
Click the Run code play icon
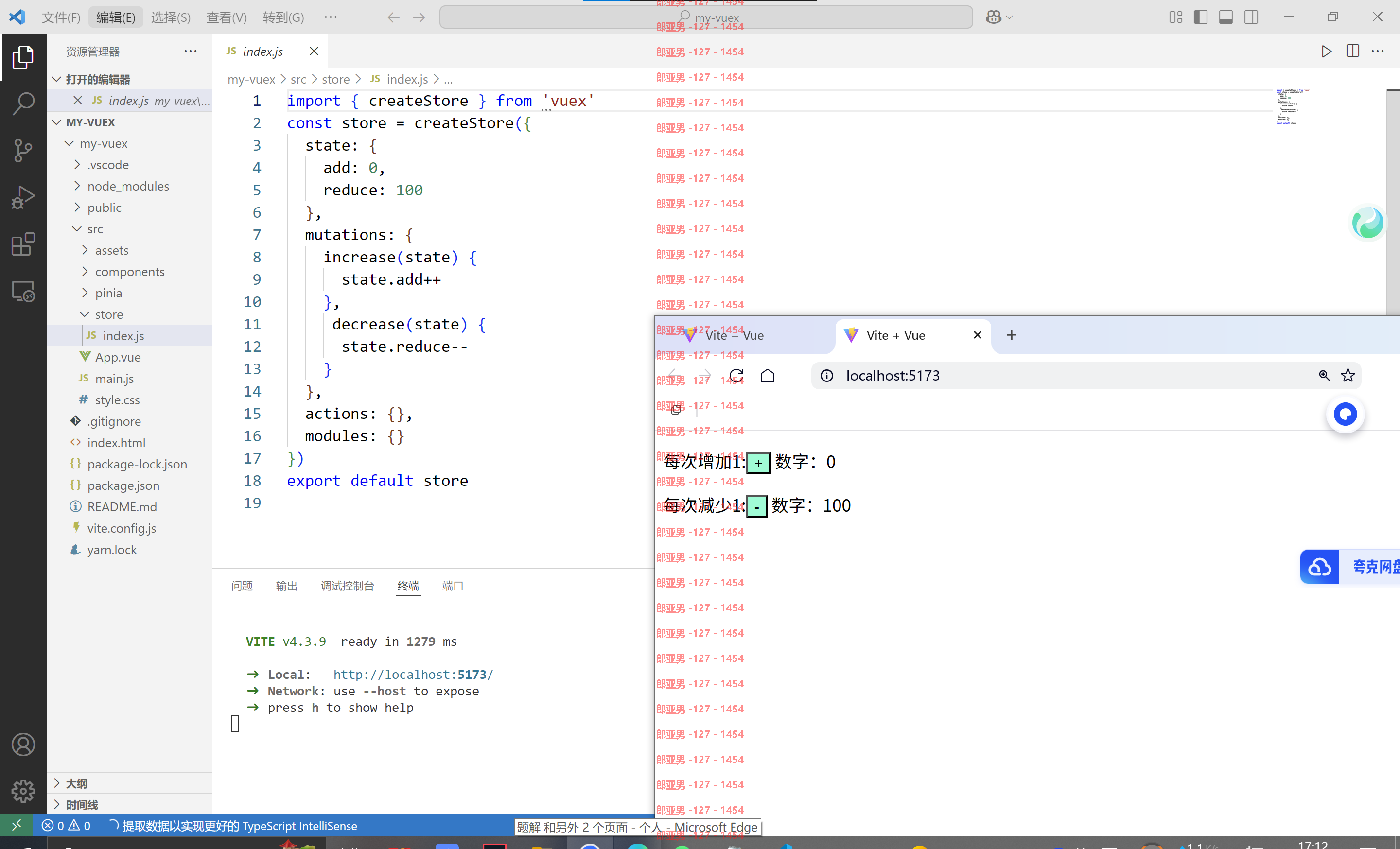1326,51
